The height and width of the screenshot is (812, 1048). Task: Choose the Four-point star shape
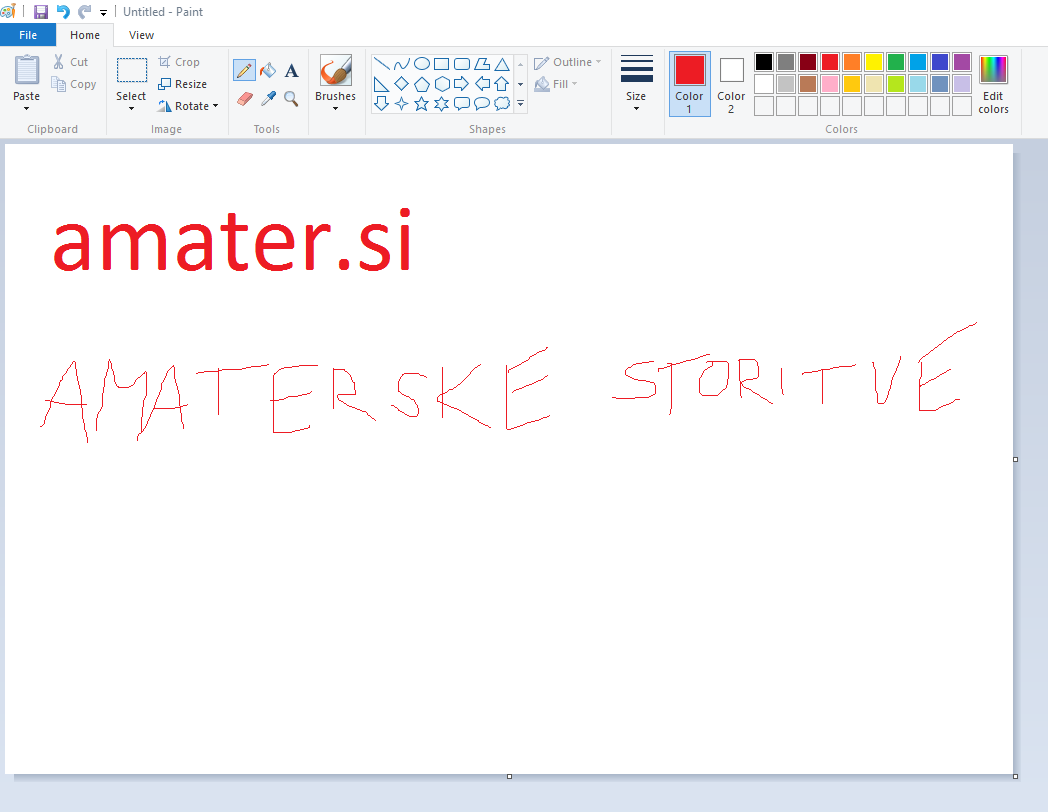coord(402,104)
